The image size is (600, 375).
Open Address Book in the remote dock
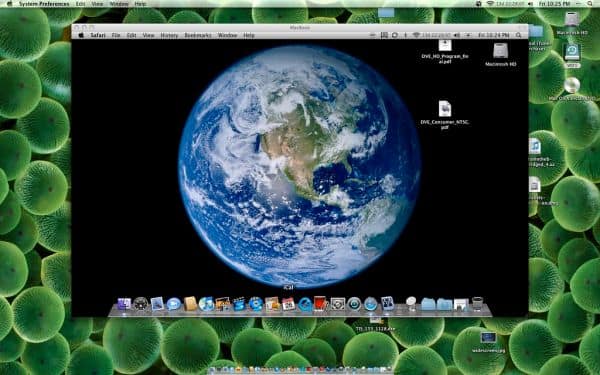click(190, 304)
